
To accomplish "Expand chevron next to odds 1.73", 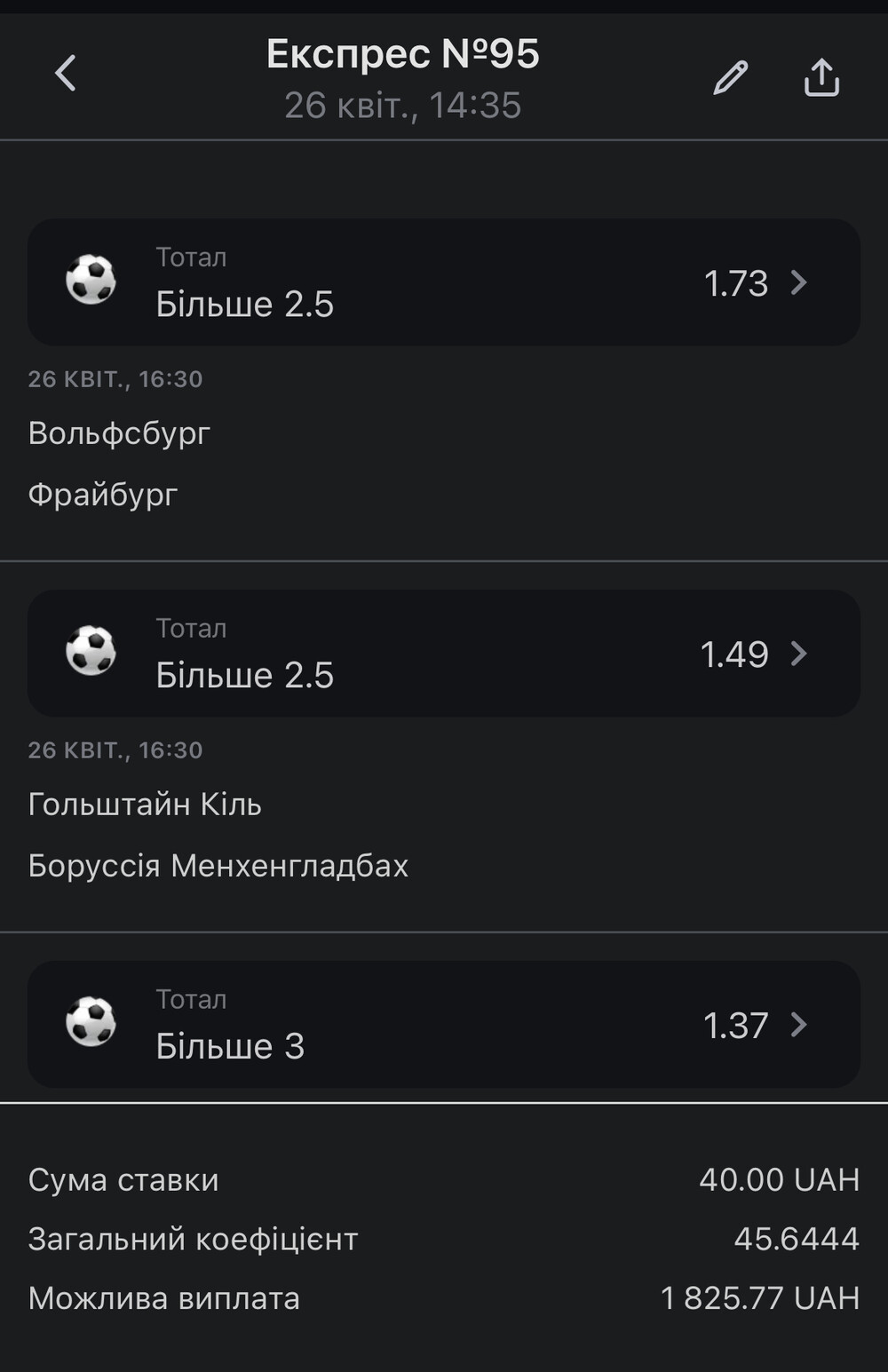I will click(x=799, y=282).
